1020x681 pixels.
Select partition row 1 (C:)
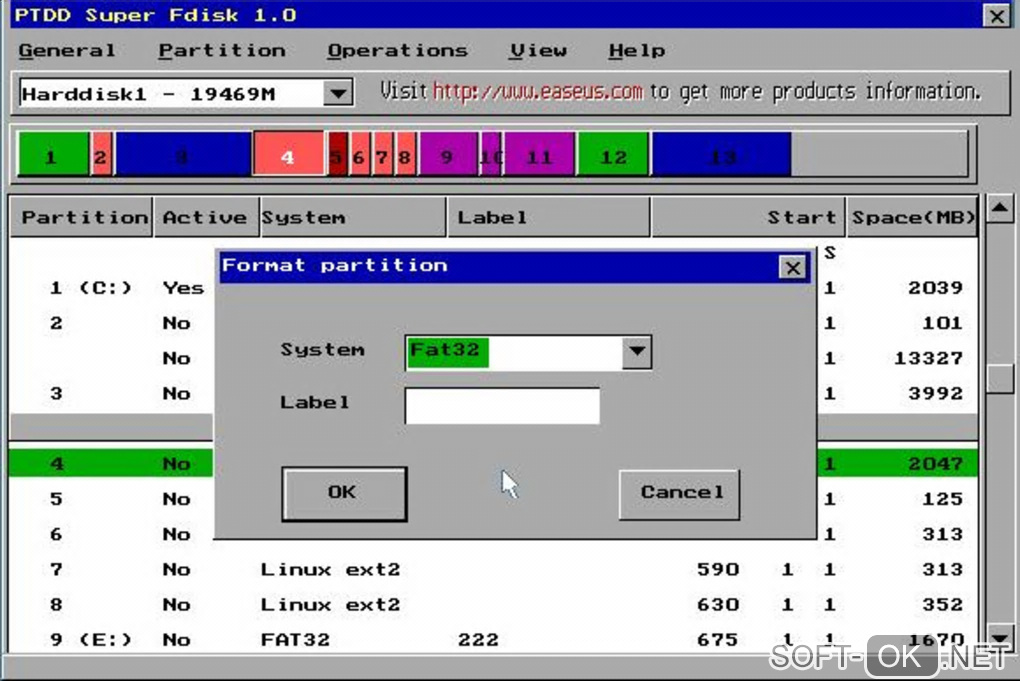(x=493, y=287)
